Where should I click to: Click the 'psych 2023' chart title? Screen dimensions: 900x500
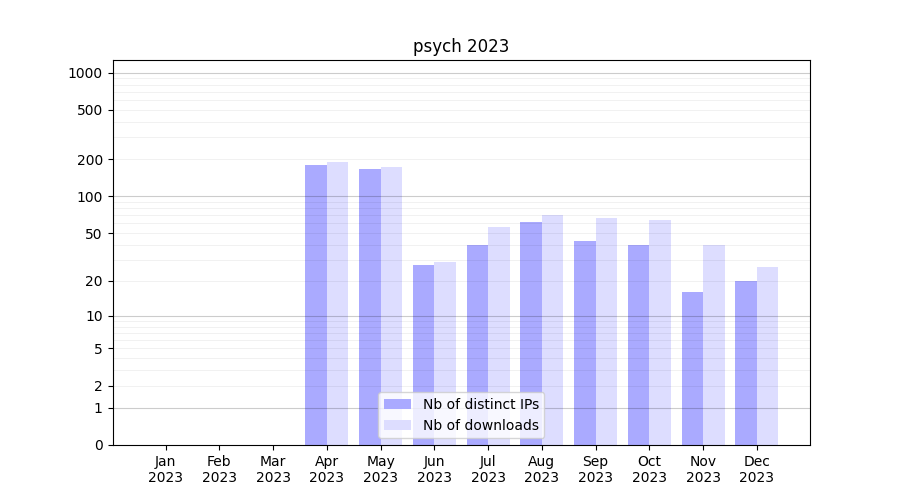(x=461, y=46)
